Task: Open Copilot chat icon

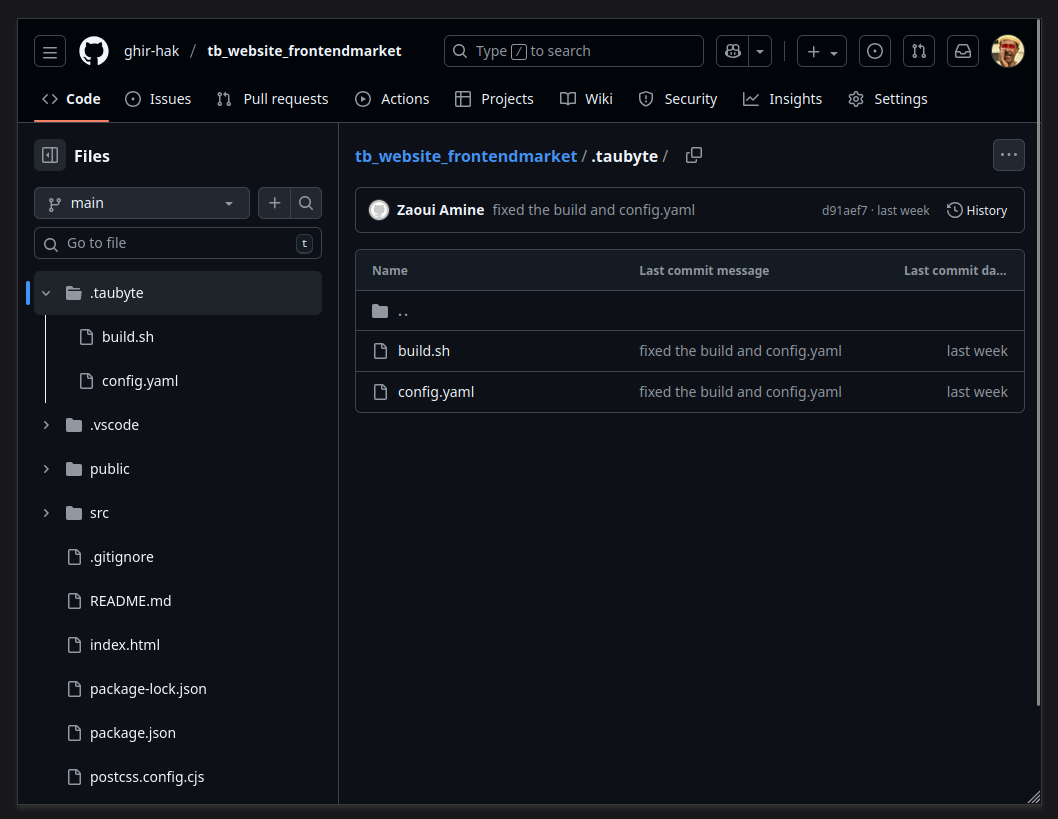Action: pos(733,51)
